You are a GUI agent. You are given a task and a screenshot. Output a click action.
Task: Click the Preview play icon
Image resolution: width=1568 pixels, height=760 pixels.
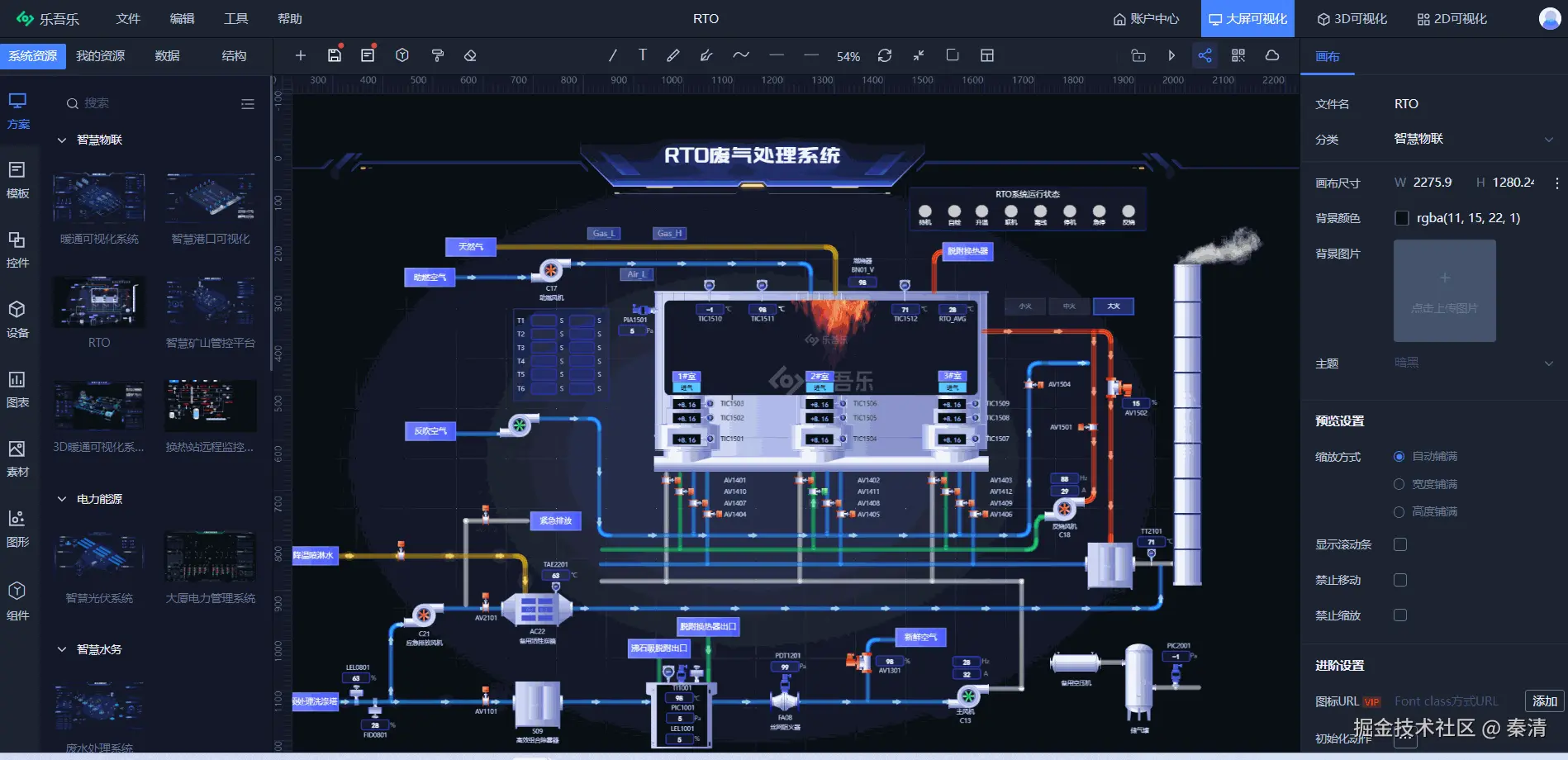1171,55
